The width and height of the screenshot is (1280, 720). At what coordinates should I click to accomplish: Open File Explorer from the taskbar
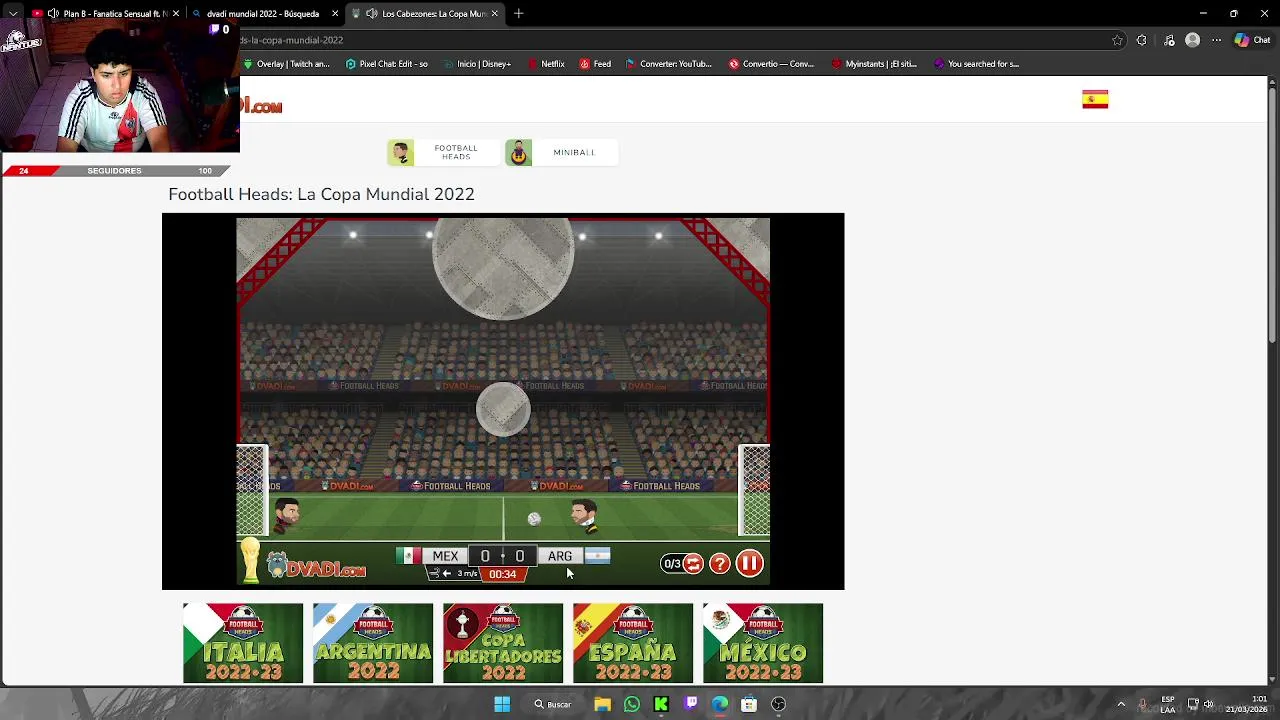coord(602,704)
